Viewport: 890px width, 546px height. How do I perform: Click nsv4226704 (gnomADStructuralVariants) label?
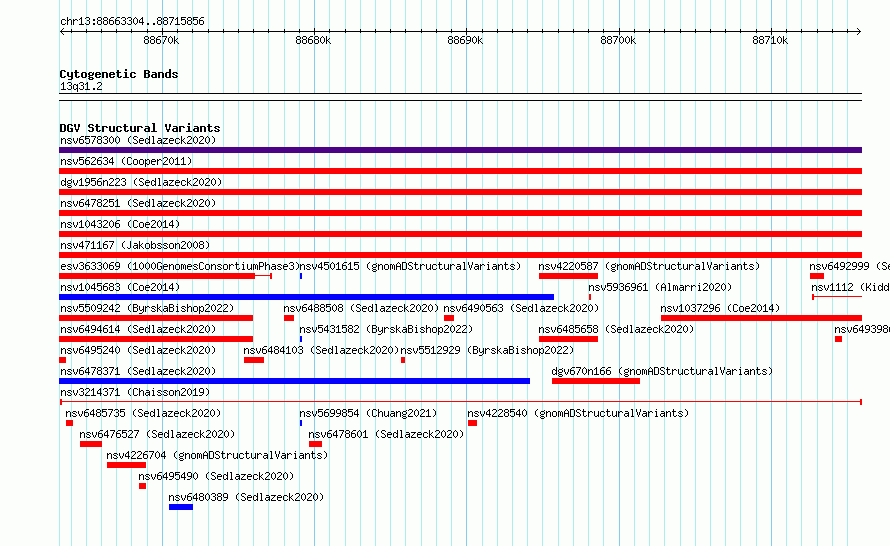pyautogui.click(x=217, y=455)
